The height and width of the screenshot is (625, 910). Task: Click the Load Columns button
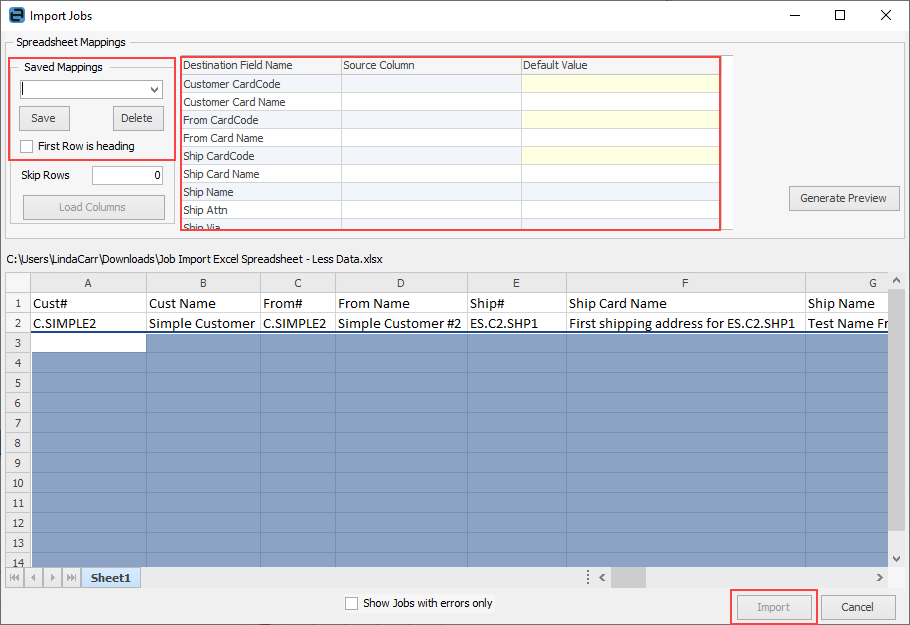pos(93,207)
